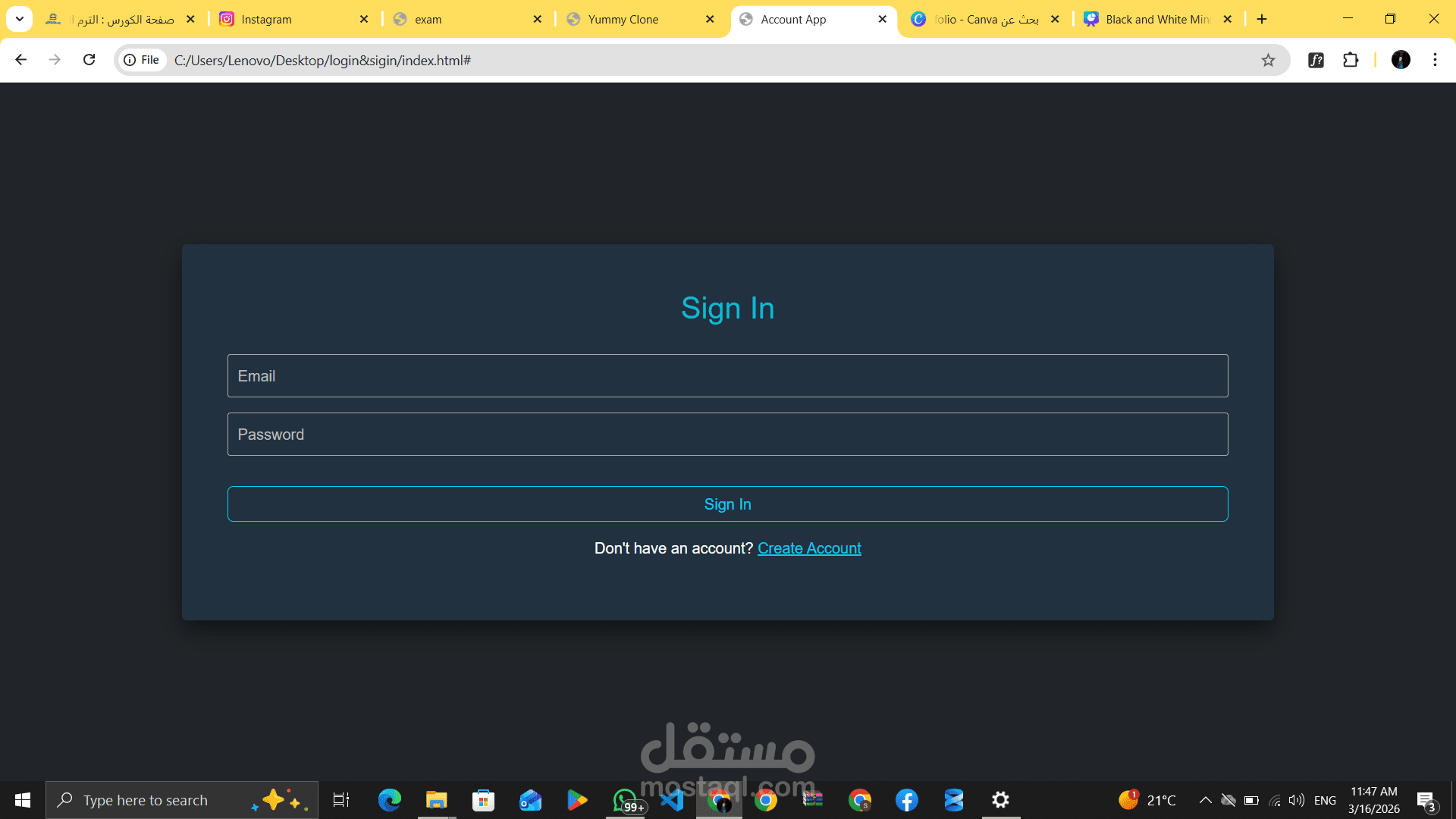The image size is (1456, 819).
Task: Go back to previous page
Action: pos(21,60)
